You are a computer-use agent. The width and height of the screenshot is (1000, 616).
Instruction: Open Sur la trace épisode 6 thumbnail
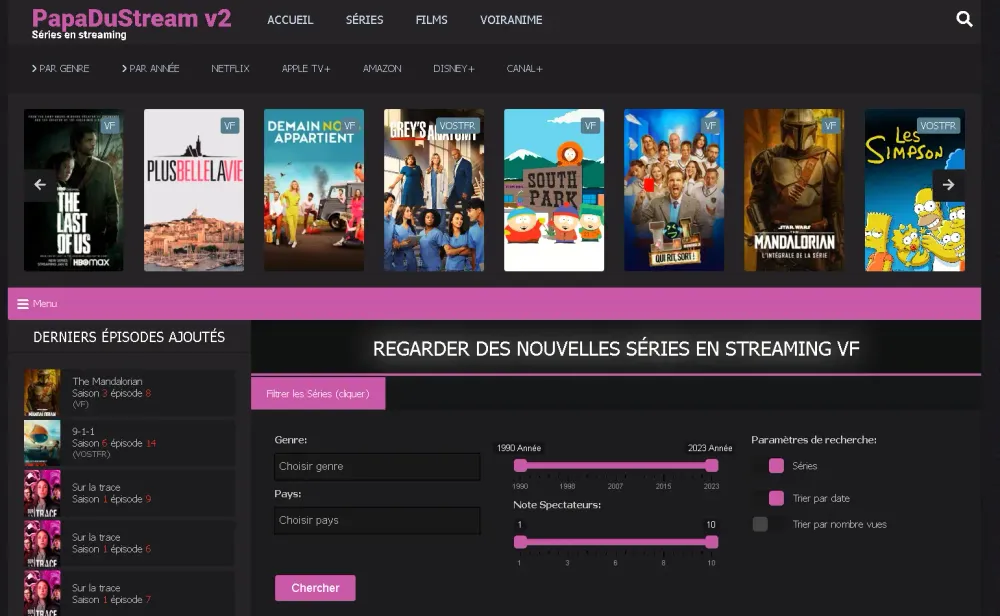(42, 543)
